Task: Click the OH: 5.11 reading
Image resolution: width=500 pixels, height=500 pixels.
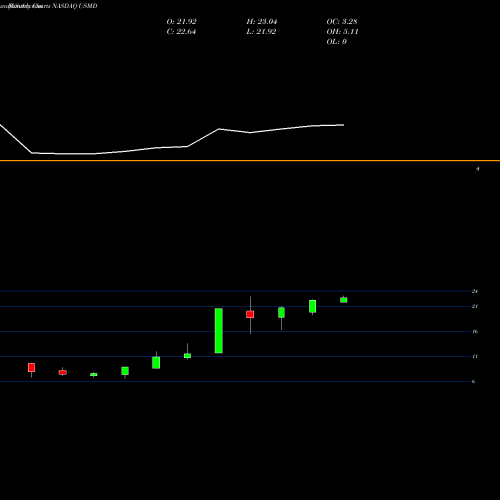Action: 342,32
